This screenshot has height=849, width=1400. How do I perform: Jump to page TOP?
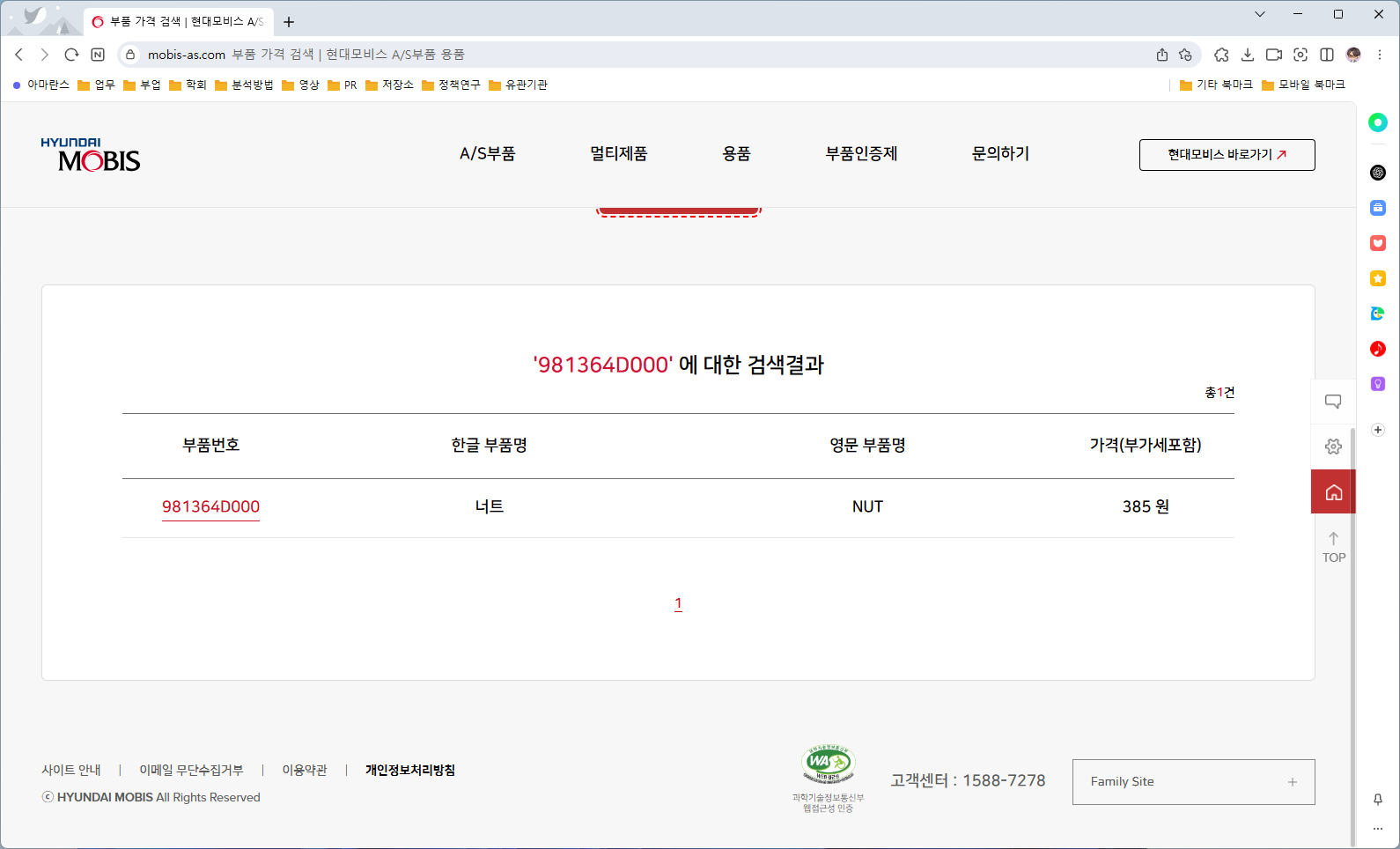coord(1333,547)
